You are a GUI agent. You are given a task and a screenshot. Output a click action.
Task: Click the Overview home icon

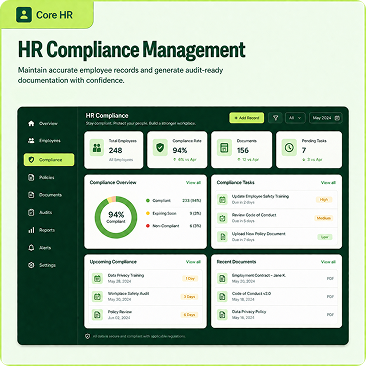pos(31,123)
